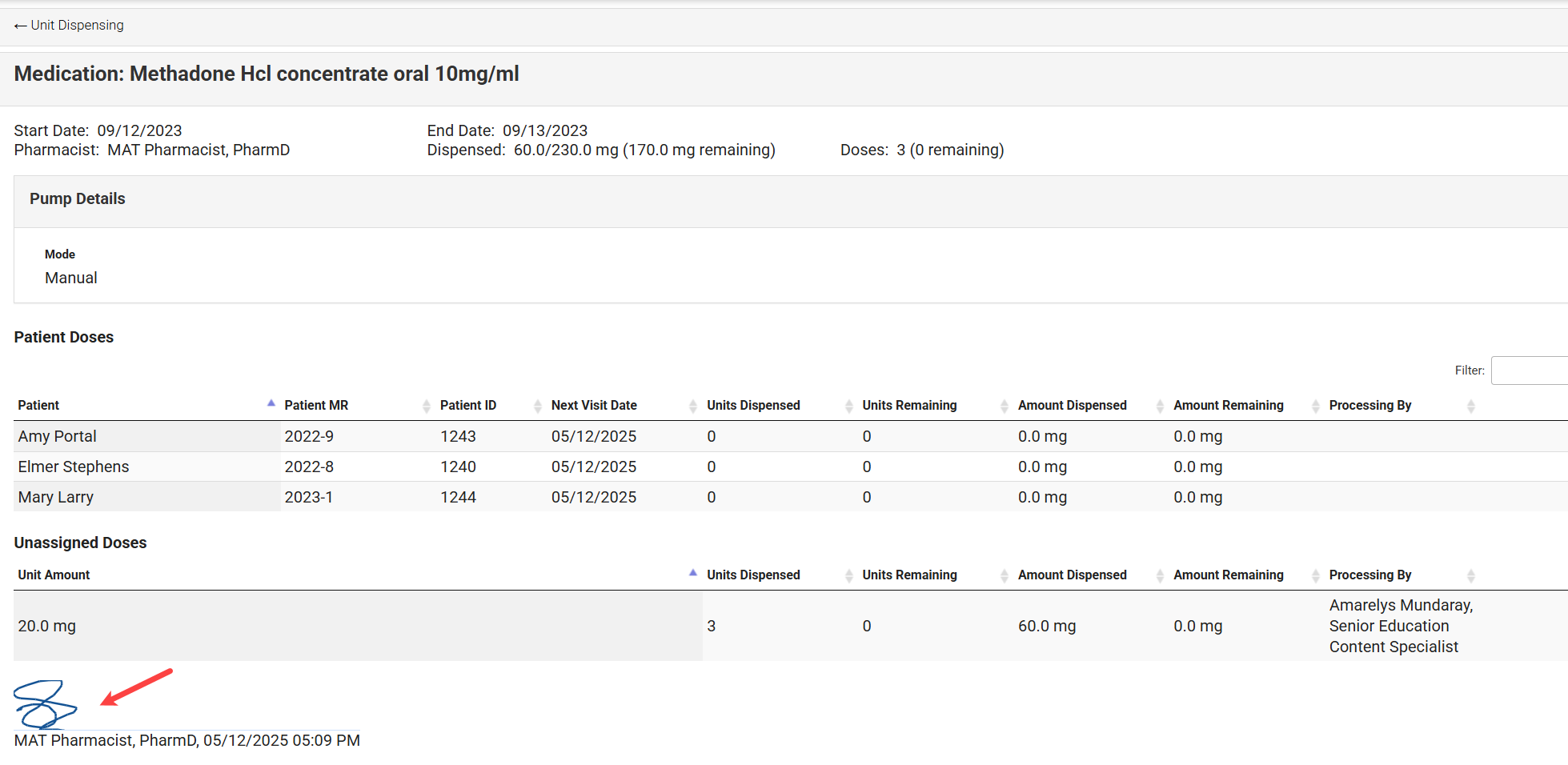This screenshot has height=765, width=1568.
Task: Sort Unassigned Doses by Unit Amount arrow
Action: [692, 574]
